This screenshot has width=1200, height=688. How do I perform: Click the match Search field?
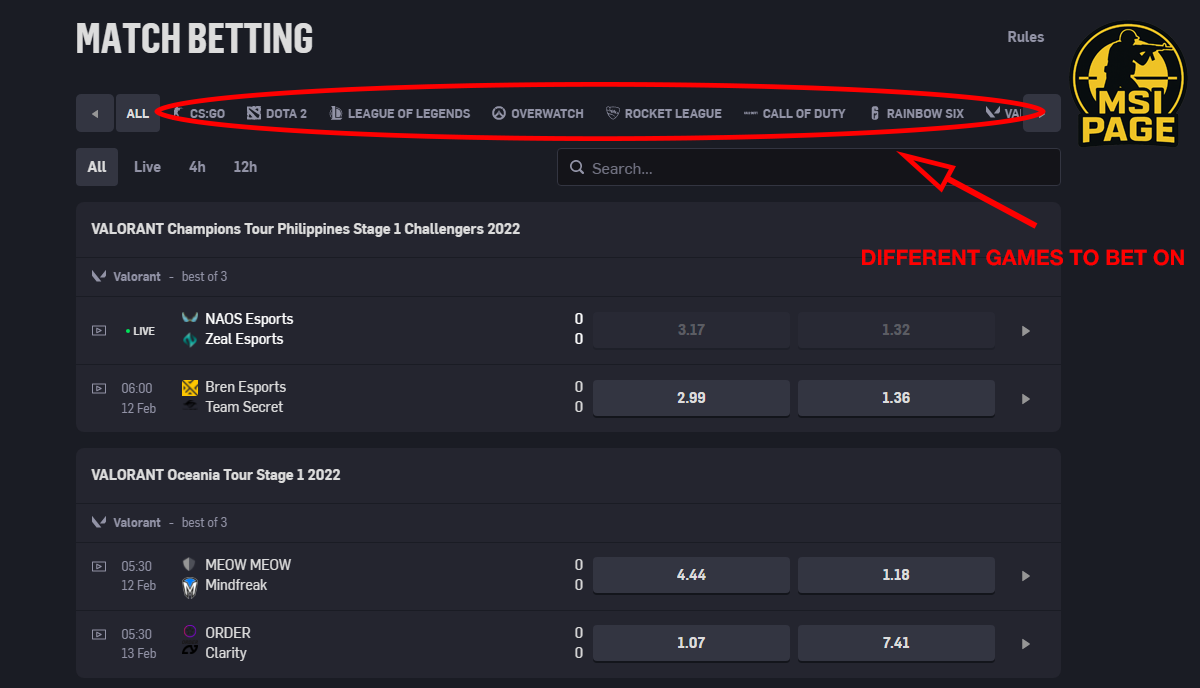808,167
